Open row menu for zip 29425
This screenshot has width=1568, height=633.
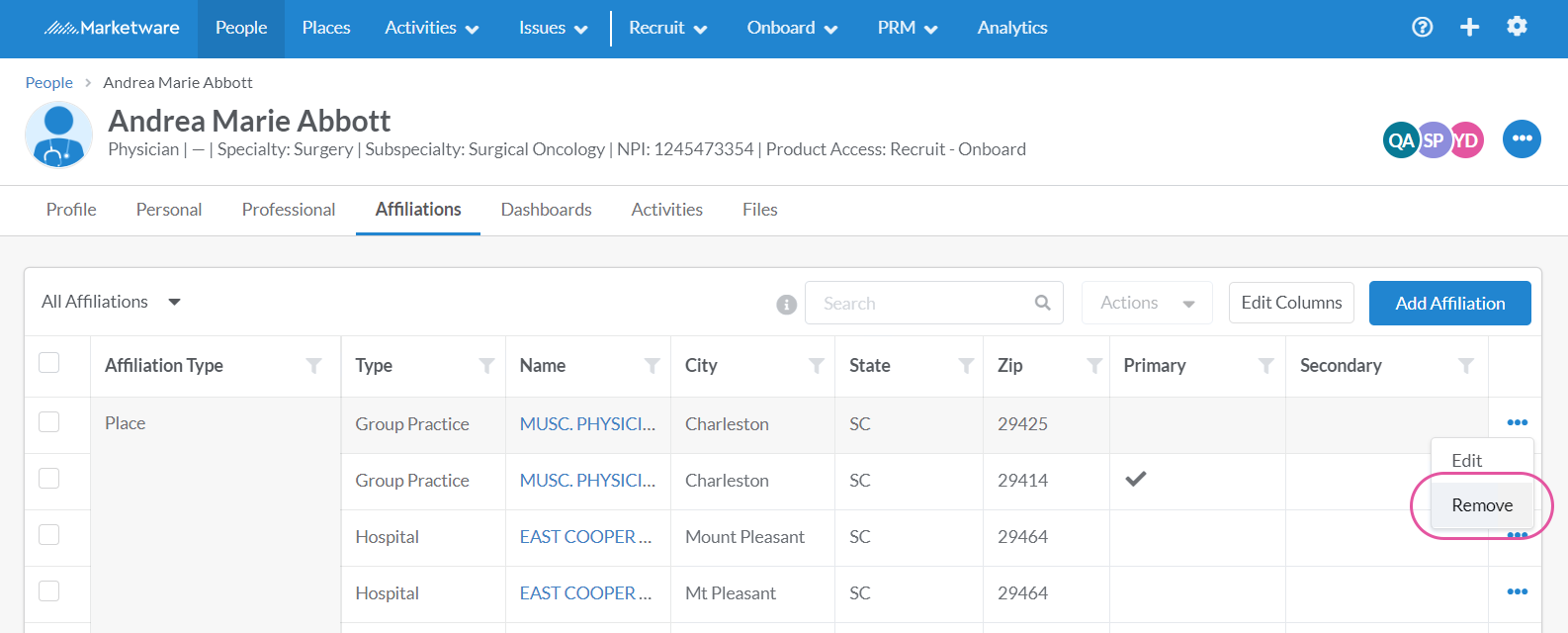[1518, 423]
